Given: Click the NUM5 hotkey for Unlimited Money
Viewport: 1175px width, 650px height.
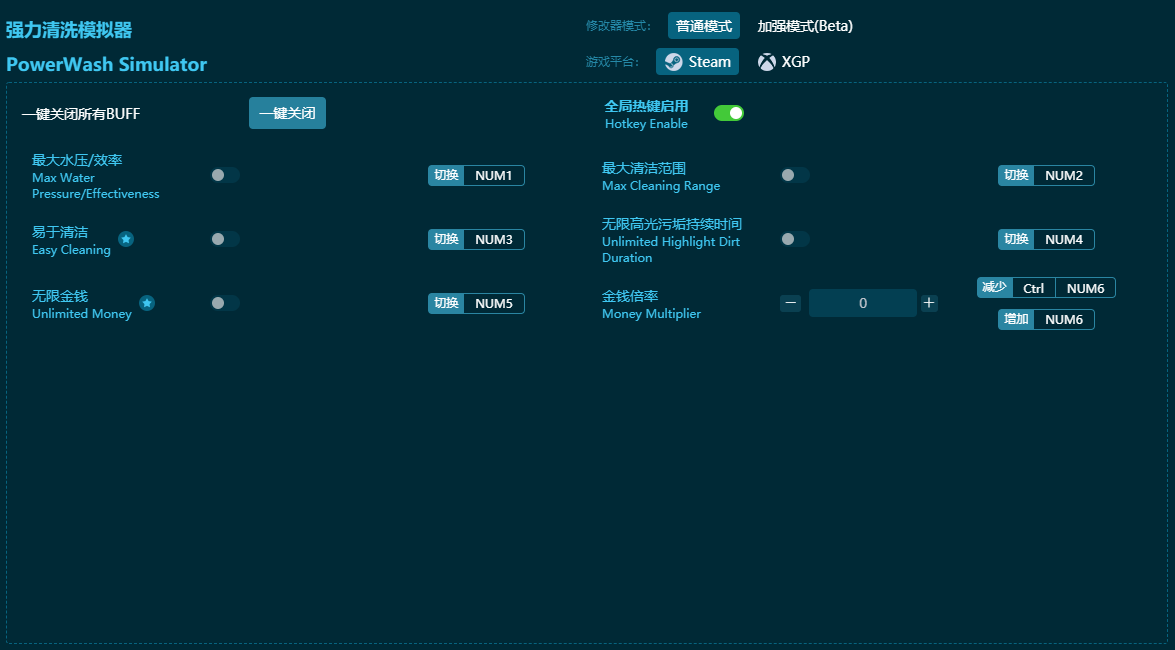Looking at the screenshot, I should pyautogui.click(x=493, y=304).
